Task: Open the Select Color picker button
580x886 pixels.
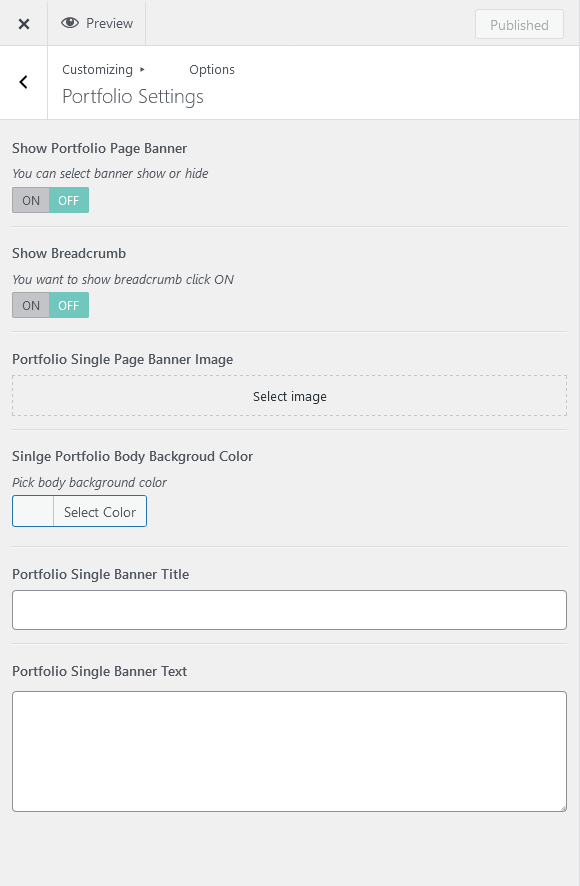Action: pyautogui.click(x=100, y=511)
